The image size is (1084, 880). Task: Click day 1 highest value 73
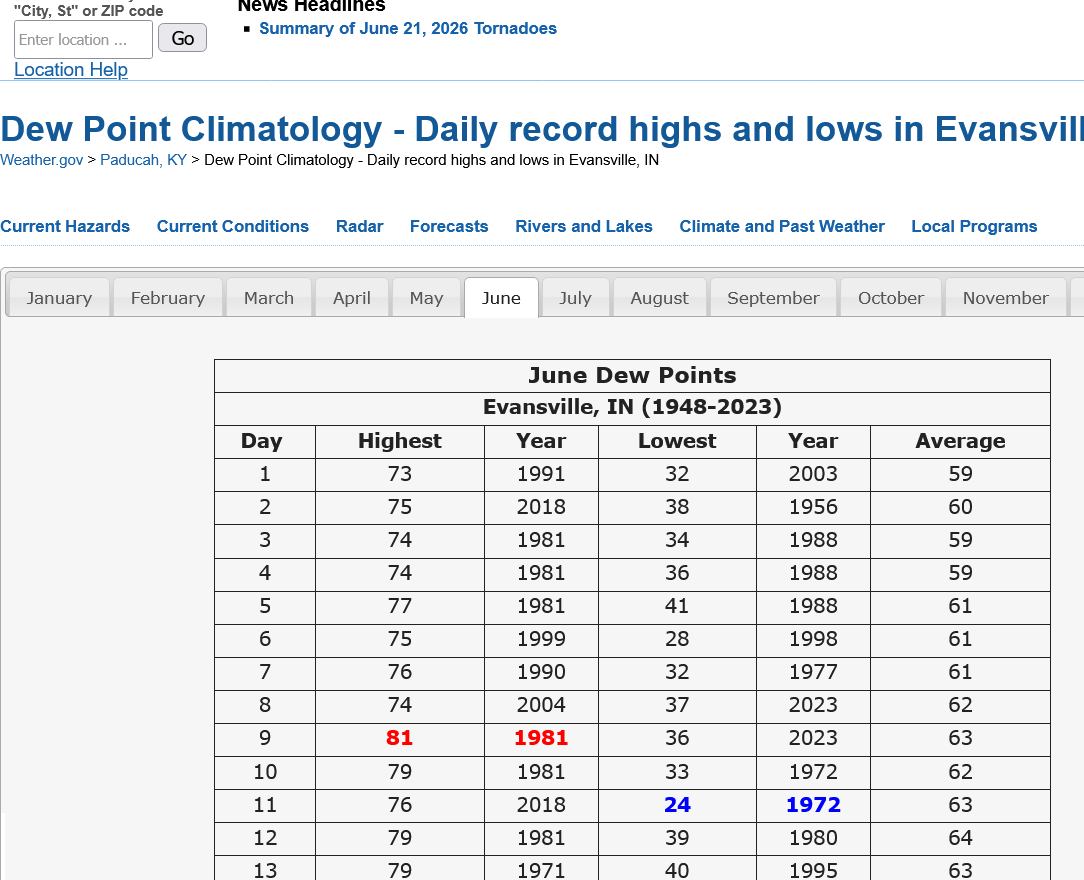pyautogui.click(x=400, y=474)
